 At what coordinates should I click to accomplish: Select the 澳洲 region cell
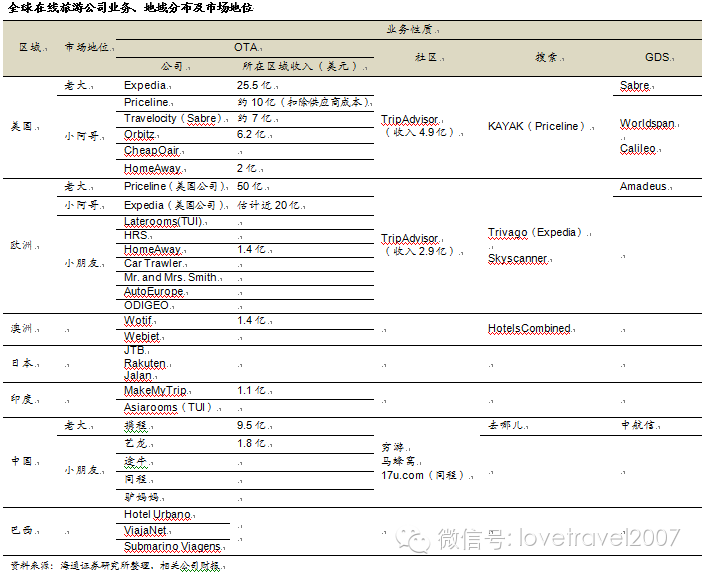click(x=22, y=329)
